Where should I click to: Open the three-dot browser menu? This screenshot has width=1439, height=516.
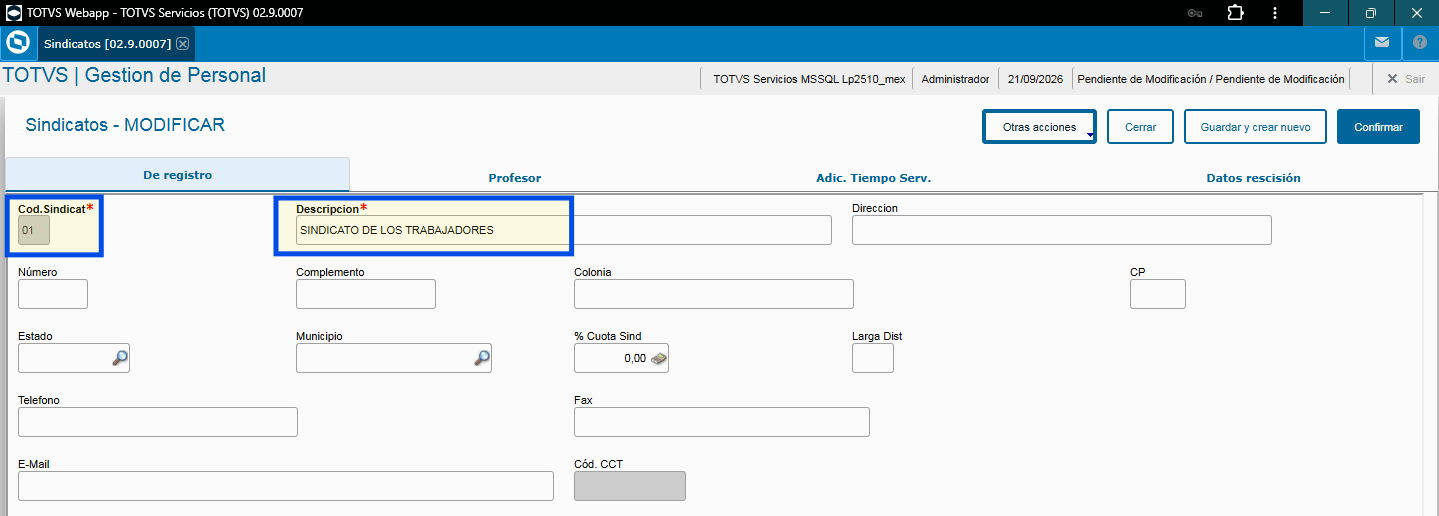1275,13
